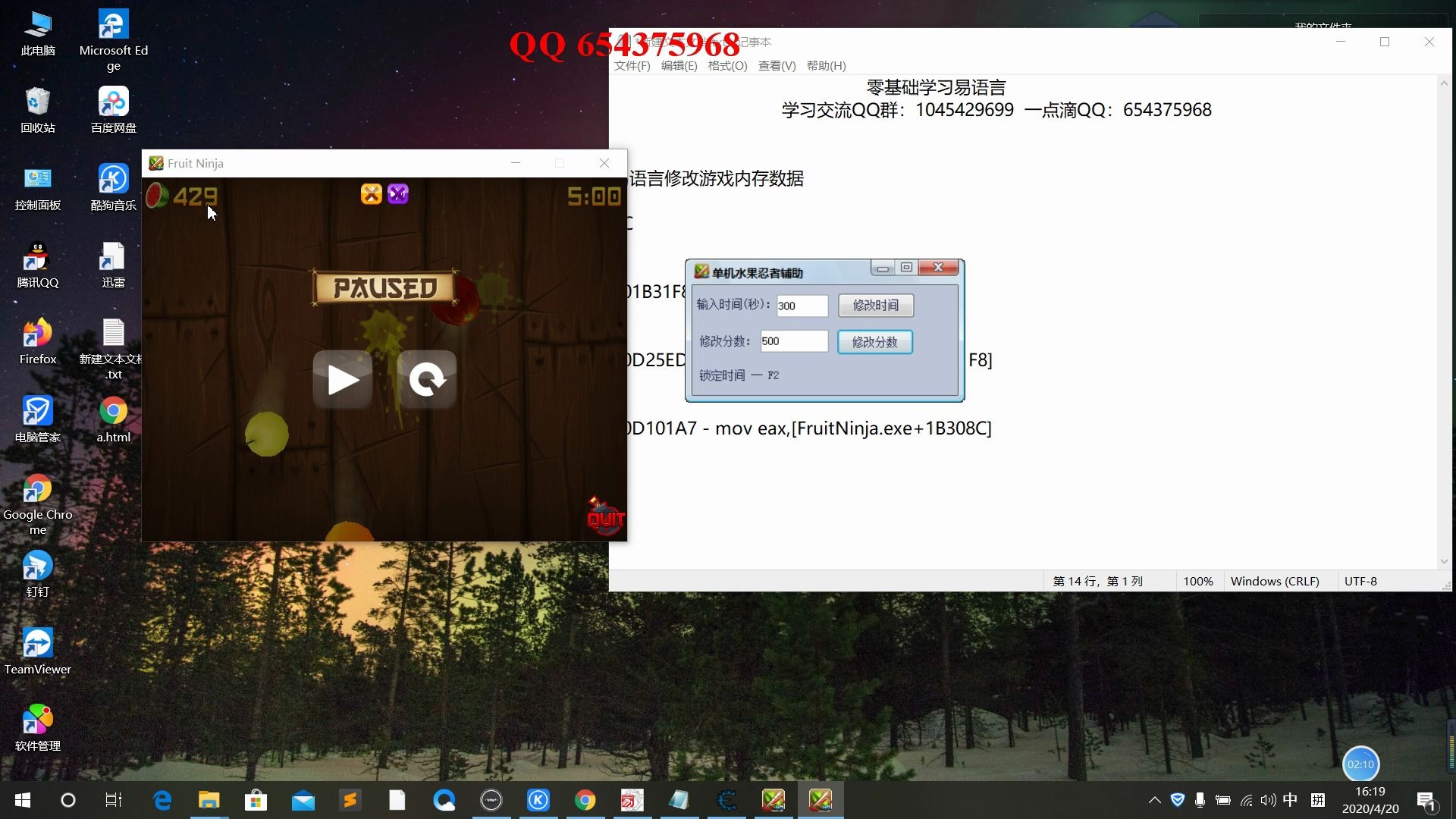1456x819 pixels.
Task: Open File Explorer from the taskbar
Action: pos(209,800)
